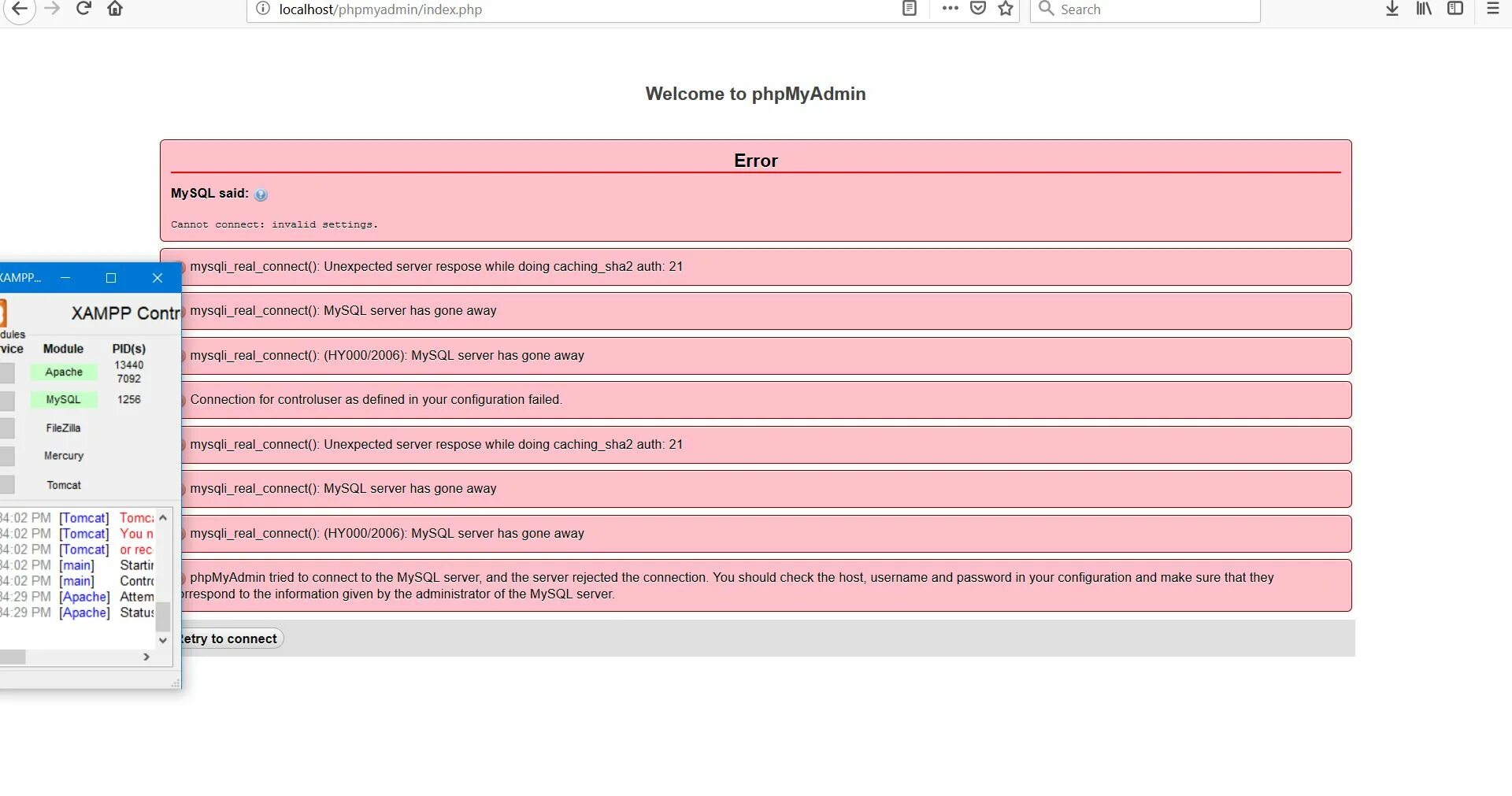Image resolution: width=1512 pixels, height=796 pixels.
Task: Toggle the Mercury service checkbox in XAMPP
Action: coord(7,457)
